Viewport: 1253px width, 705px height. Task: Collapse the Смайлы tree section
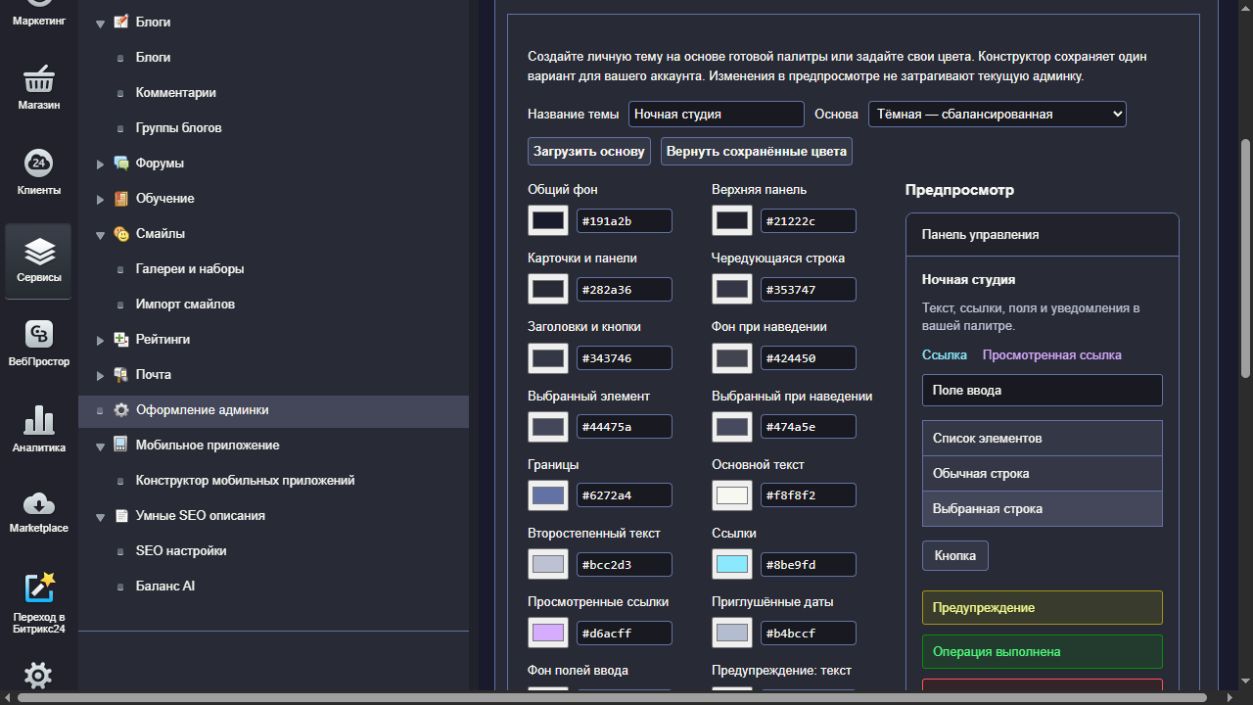pyautogui.click(x=100, y=235)
